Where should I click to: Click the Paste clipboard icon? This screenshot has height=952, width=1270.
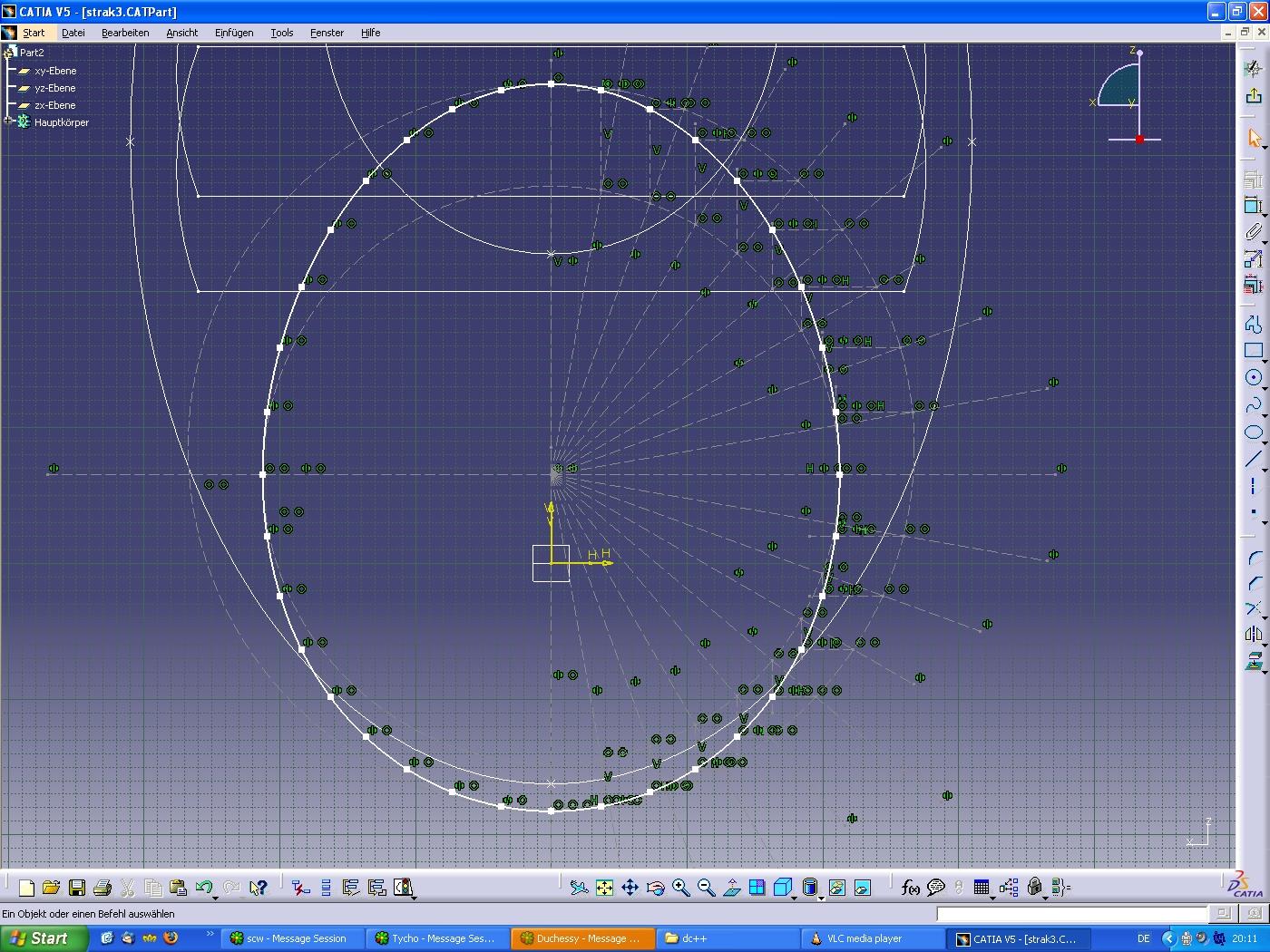179,888
